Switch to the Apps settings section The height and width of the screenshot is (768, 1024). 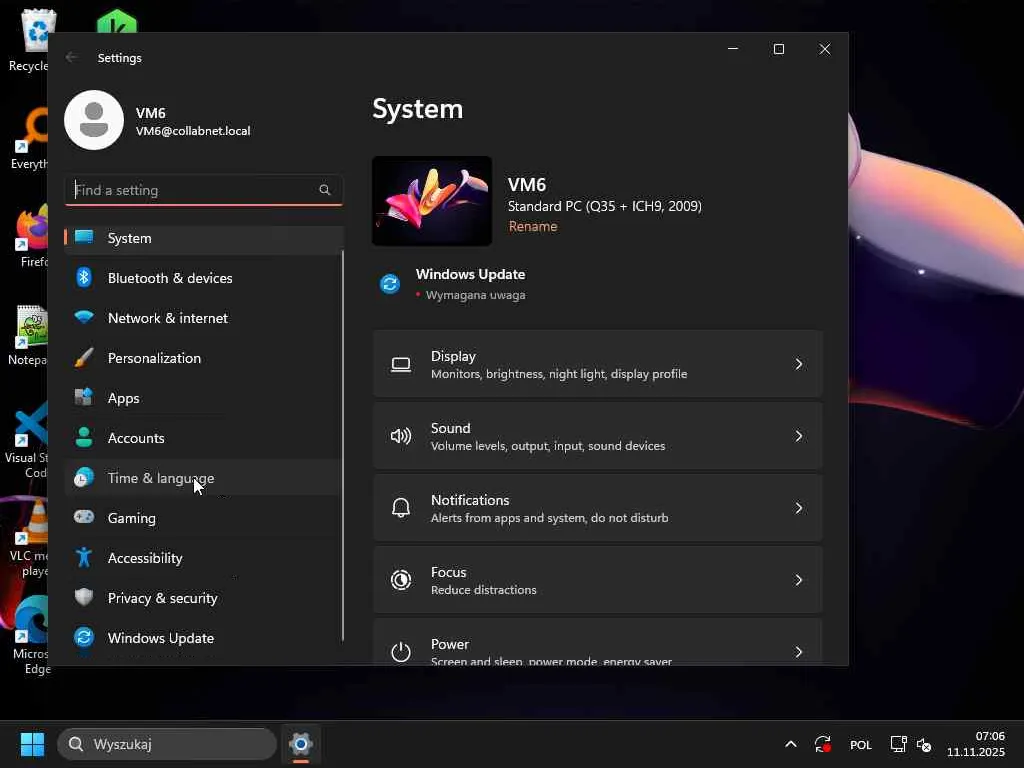pos(124,398)
